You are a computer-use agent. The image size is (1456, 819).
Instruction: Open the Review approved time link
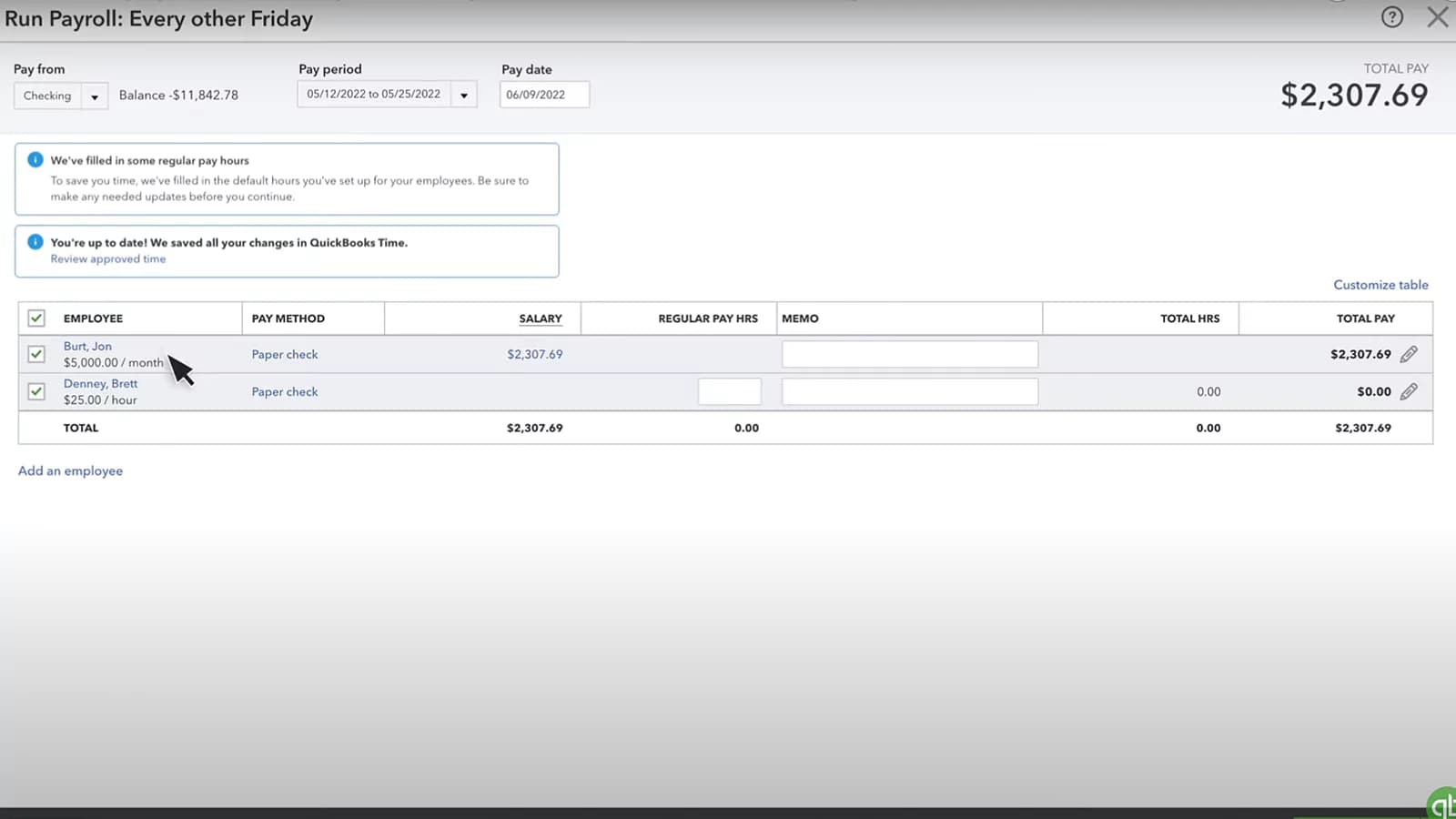click(x=108, y=259)
